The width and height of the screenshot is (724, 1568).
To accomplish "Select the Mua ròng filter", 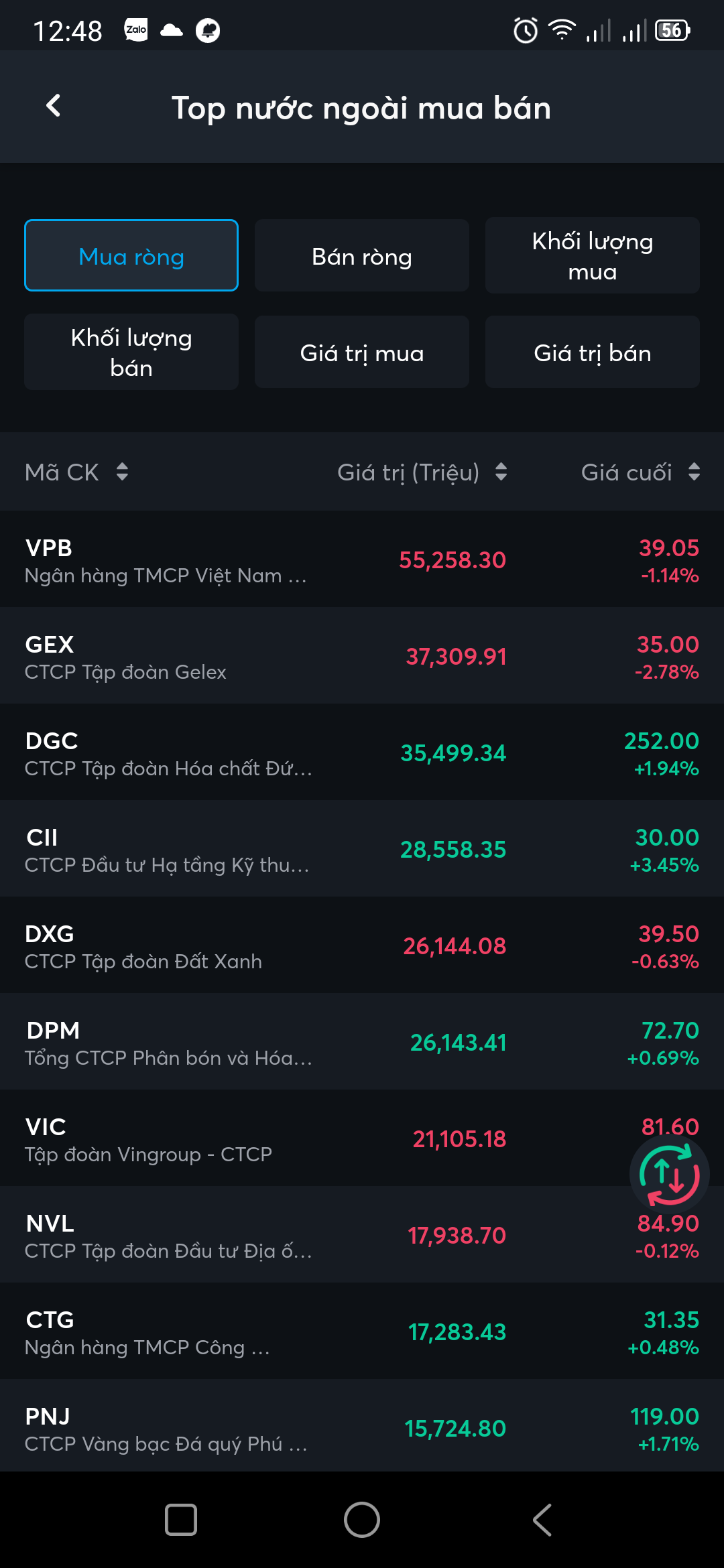I will point(131,255).
